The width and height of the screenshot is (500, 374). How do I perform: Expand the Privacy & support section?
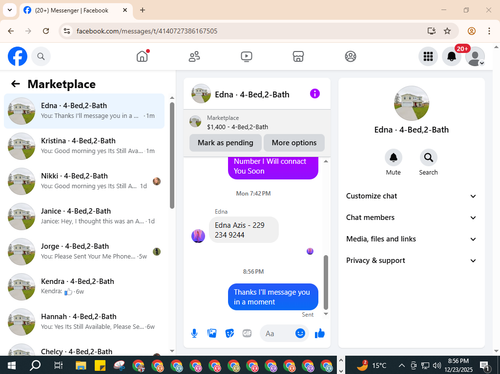click(x=411, y=260)
